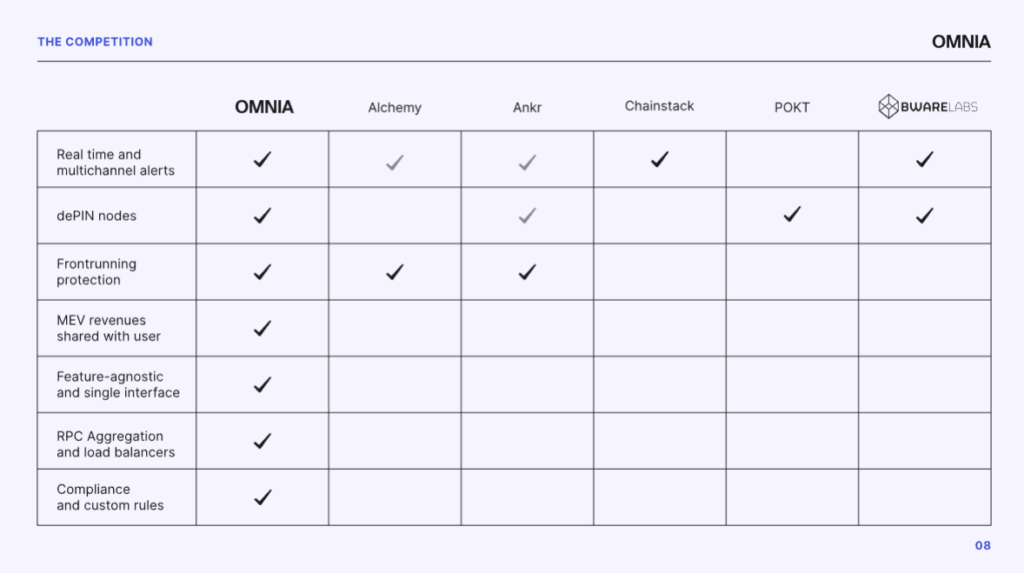The image size is (1024, 573).
Task: Click THE COMPETITION slide title
Action: [95, 42]
